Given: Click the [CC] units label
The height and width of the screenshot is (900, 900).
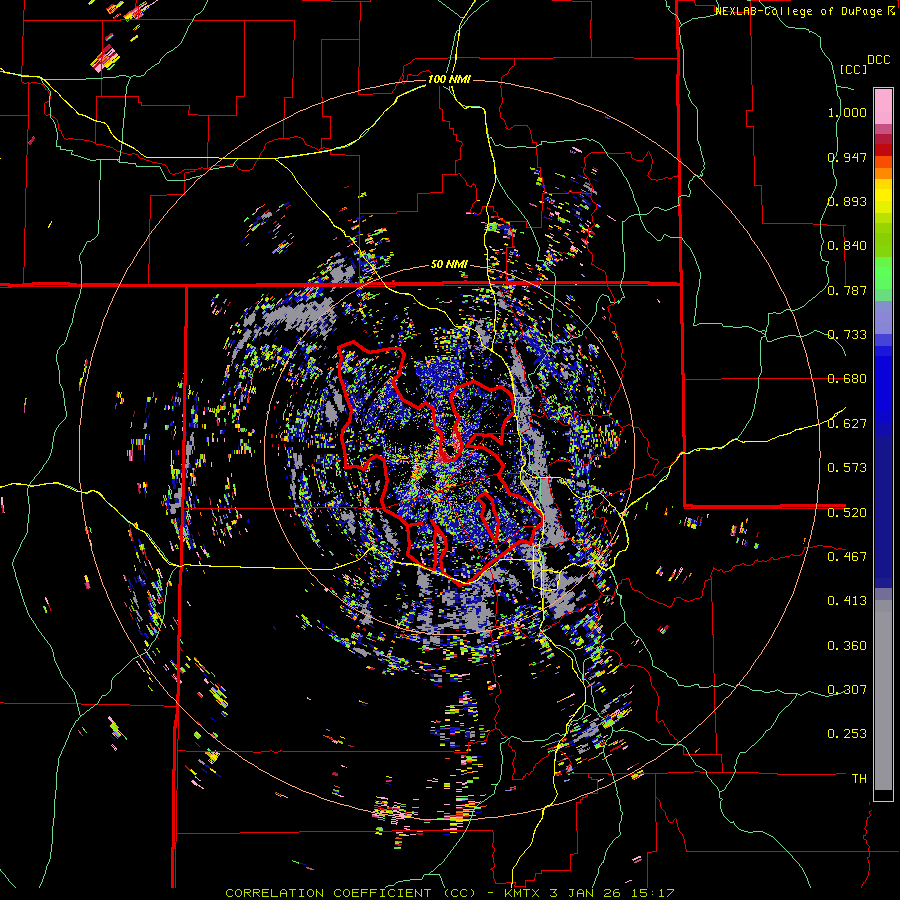Looking at the screenshot, I should click(x=854, y=69).
